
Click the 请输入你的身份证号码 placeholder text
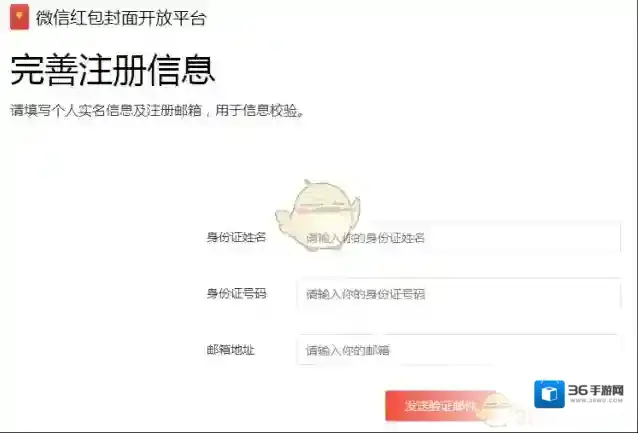pyautogui.click(x=365, y=294)
